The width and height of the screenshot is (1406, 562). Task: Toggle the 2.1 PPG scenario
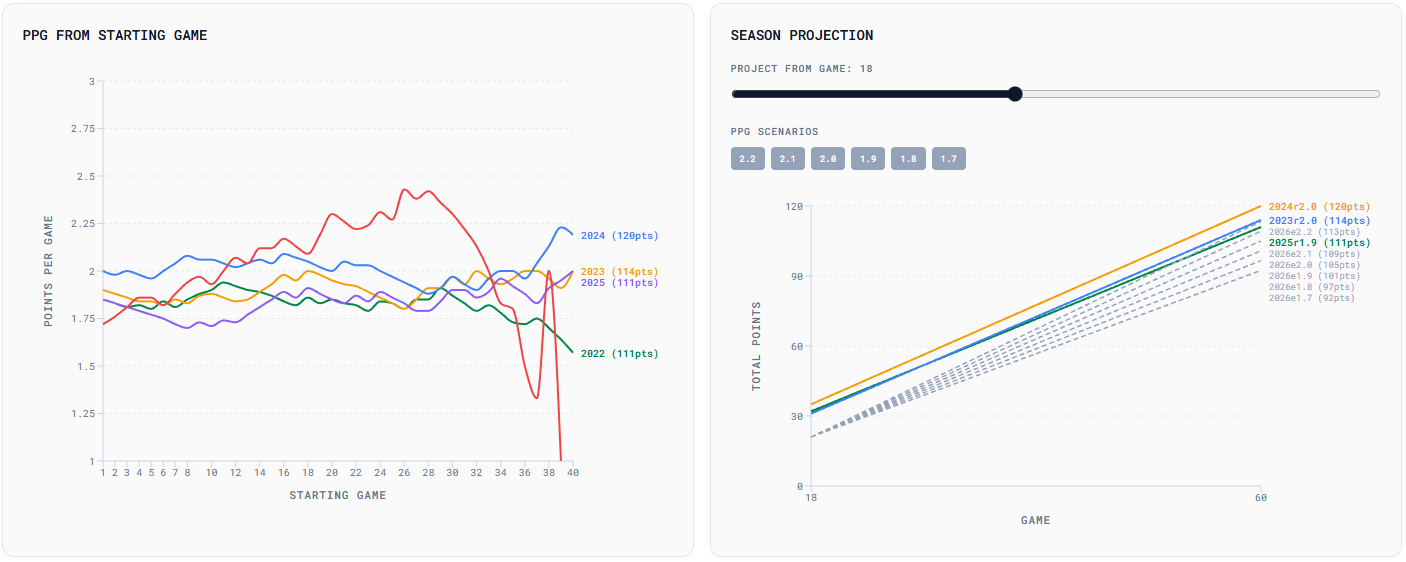[787, 159]
